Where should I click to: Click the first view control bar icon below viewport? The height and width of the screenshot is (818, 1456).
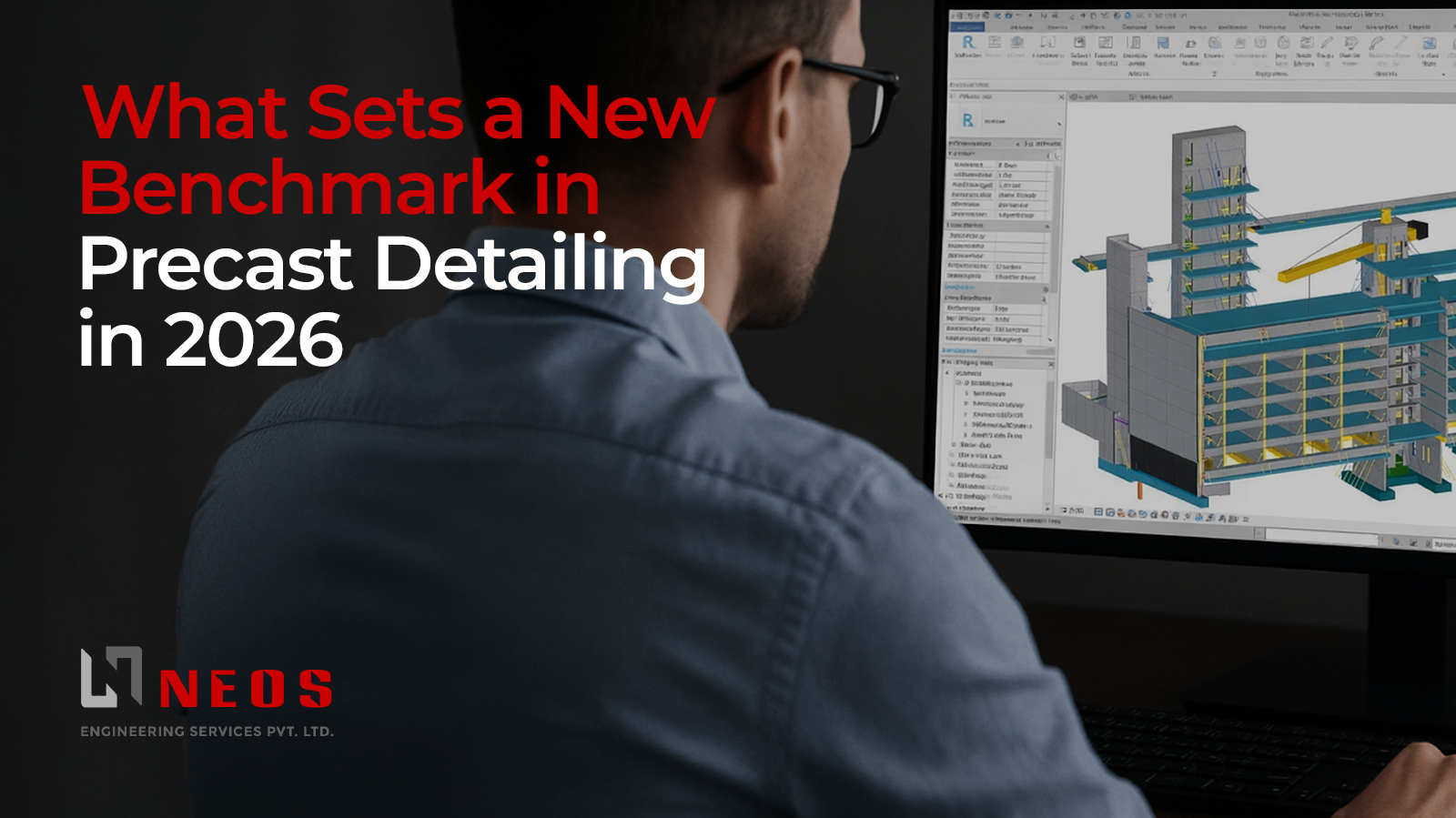1099,512
